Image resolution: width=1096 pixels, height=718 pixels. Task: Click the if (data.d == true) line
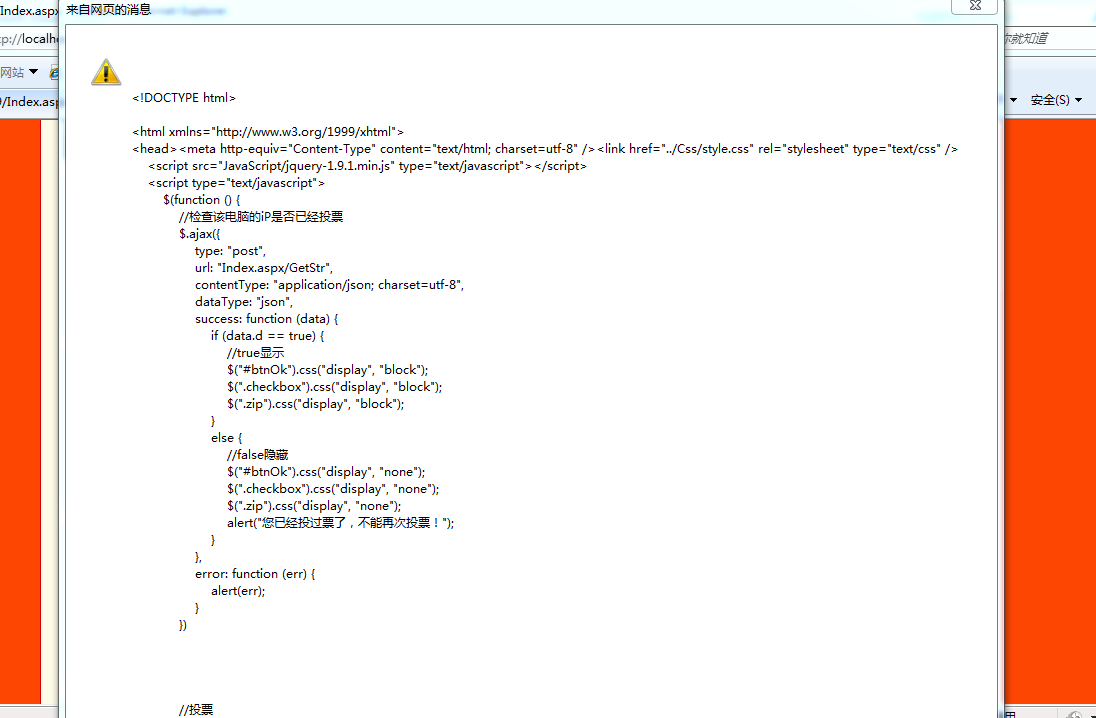268,336
